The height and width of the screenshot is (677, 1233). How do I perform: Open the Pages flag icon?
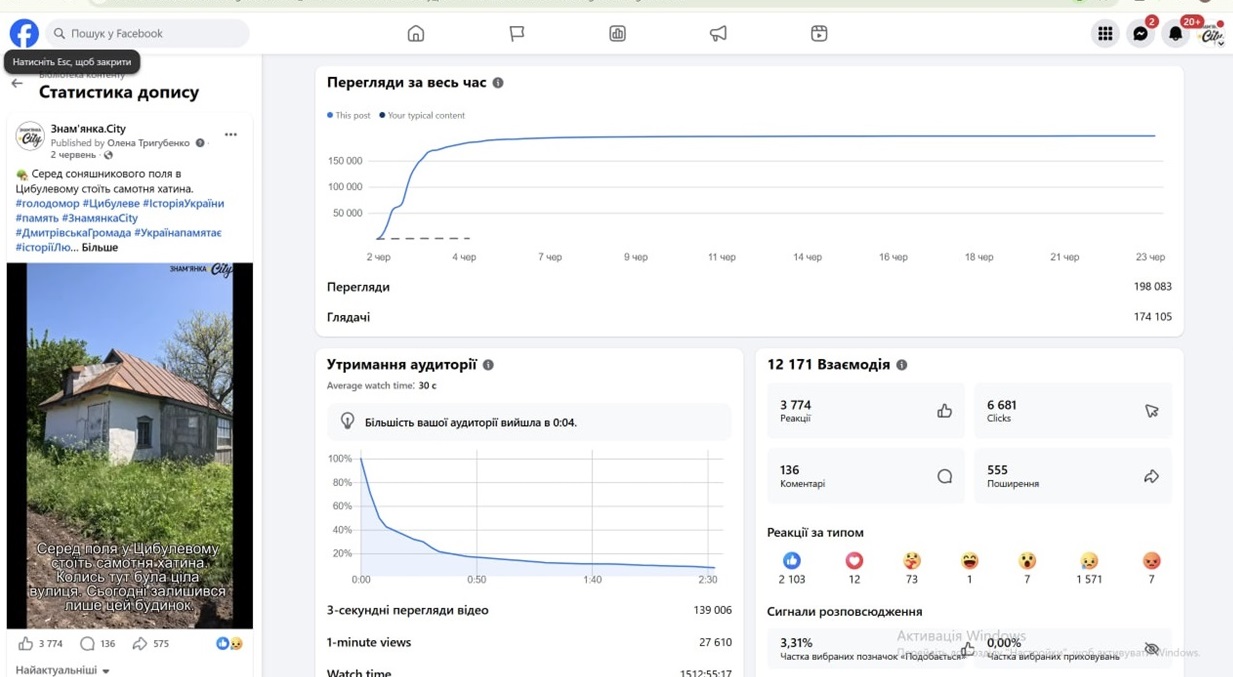coord(517,34)
